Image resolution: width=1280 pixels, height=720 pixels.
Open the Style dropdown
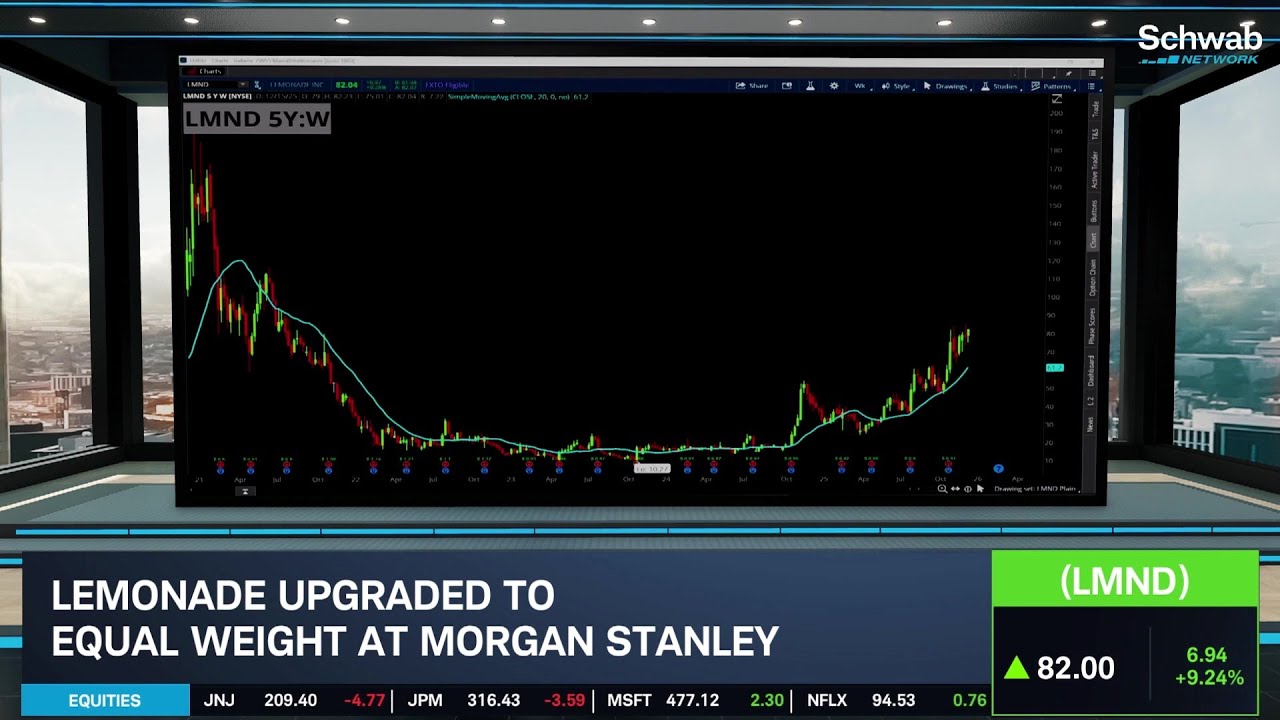[x=896, y=86]
